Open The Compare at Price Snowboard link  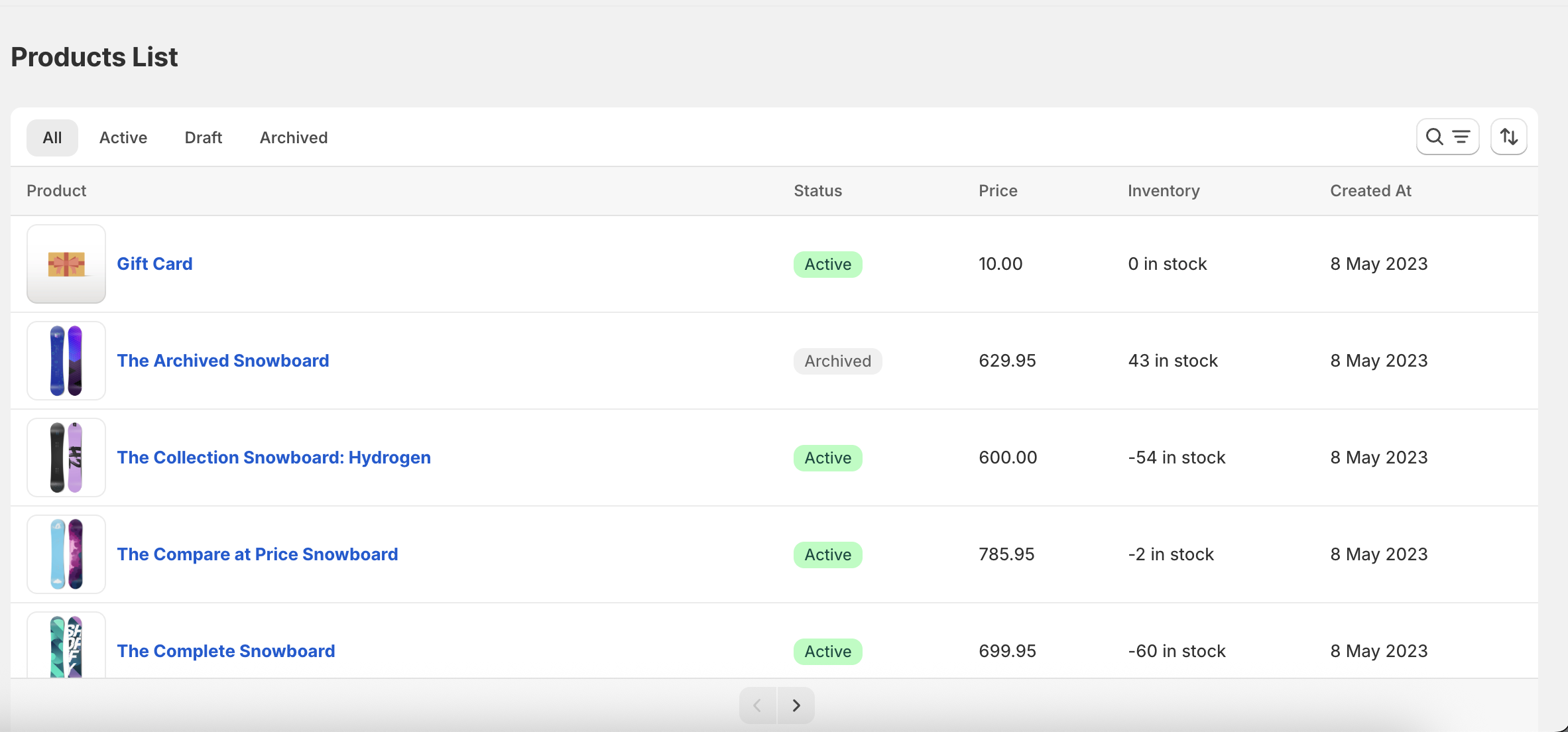click(x=258, y=554)
